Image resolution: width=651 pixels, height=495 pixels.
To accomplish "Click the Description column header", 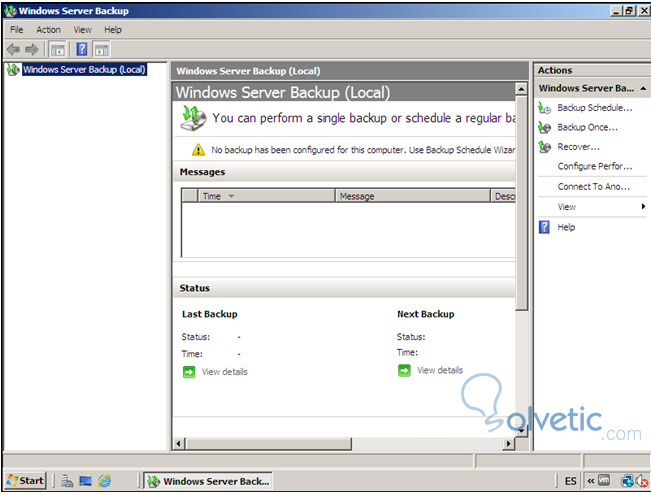I will pyautogui.click(x=503, y=196).
